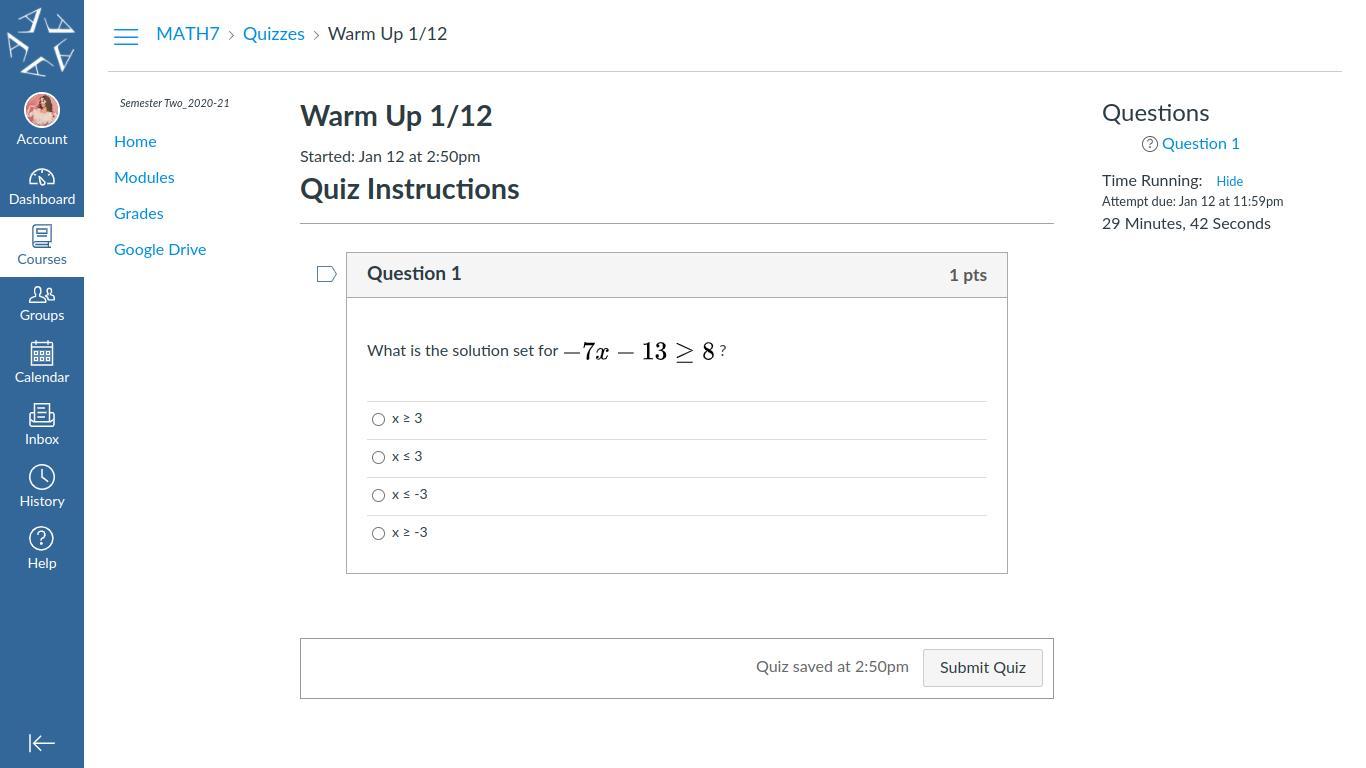This screenshot has width=1366, height=768.
Task: Open the History clock icon
Action: (42, 477)
